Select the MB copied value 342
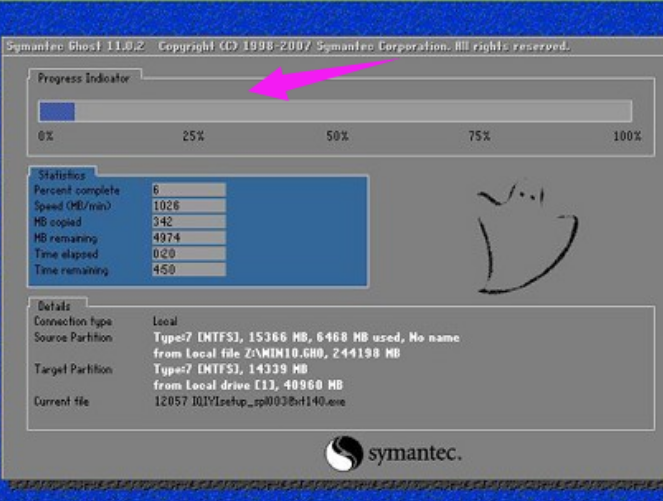The width and height of the screenshot is (663, 501). pyautogui.click(x=189, y=222)
